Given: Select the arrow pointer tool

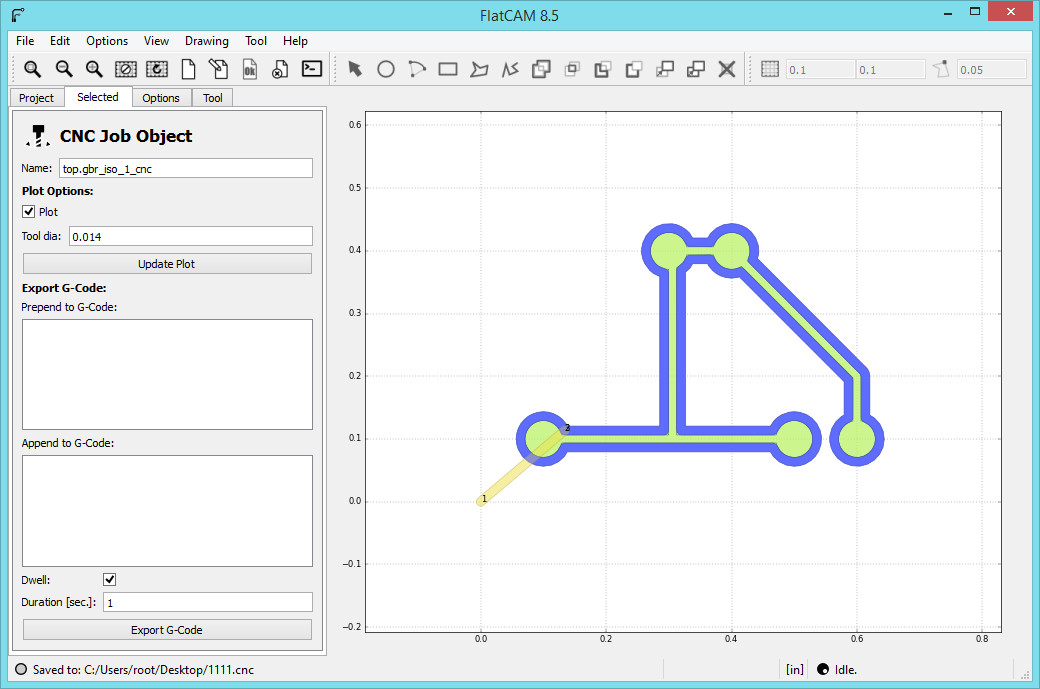Looking at the screenshot, I should pos(355,69).
